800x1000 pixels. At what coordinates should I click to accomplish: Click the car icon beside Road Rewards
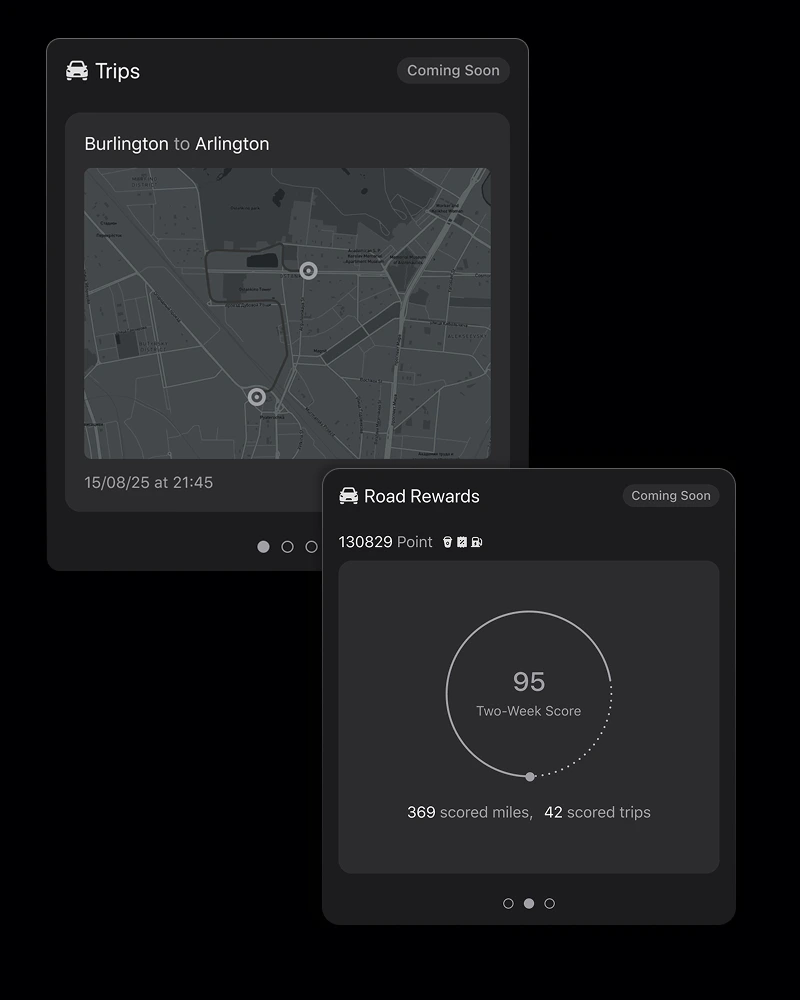[349, 496]
